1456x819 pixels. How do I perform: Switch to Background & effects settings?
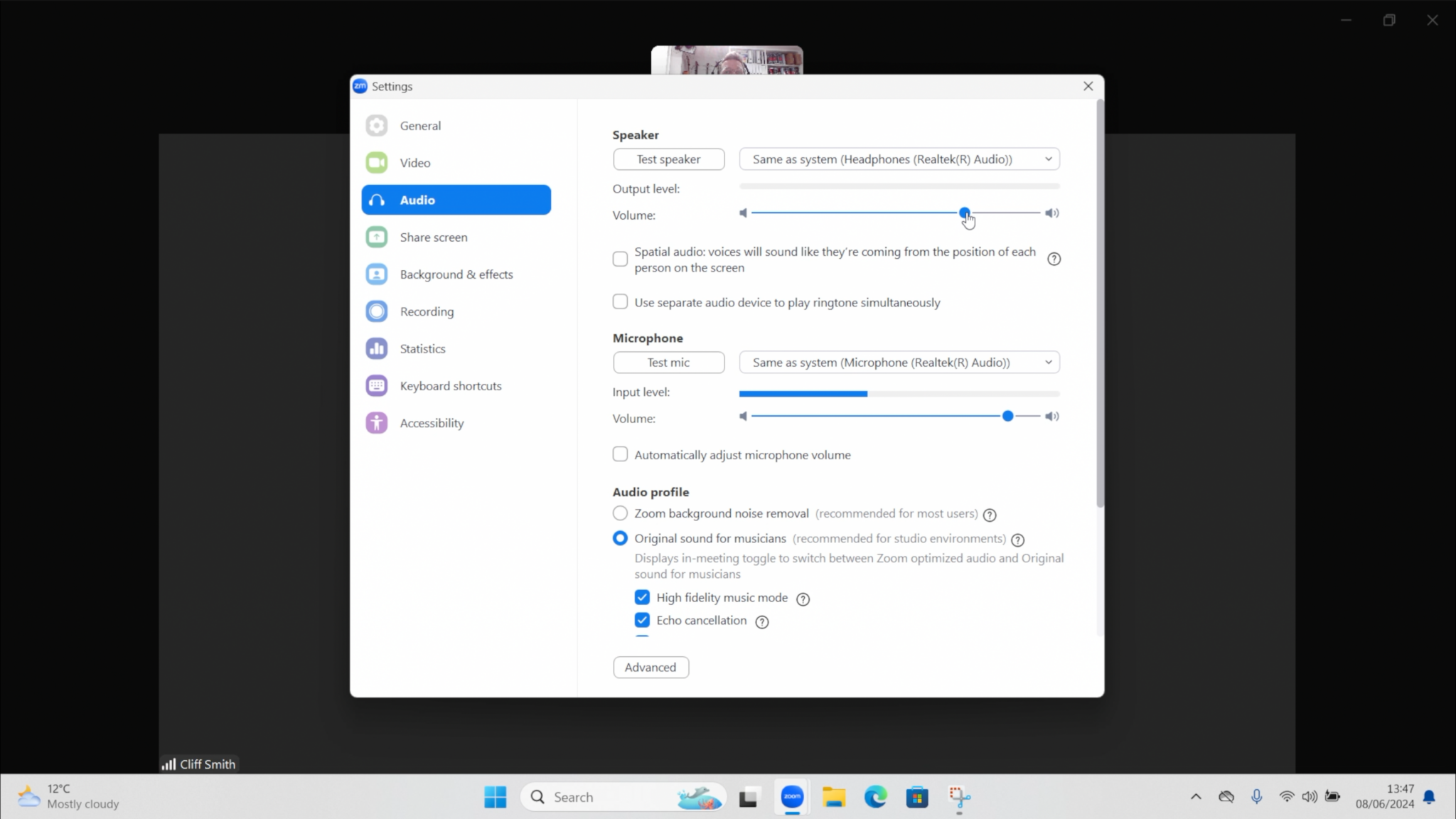pos(456,274)
